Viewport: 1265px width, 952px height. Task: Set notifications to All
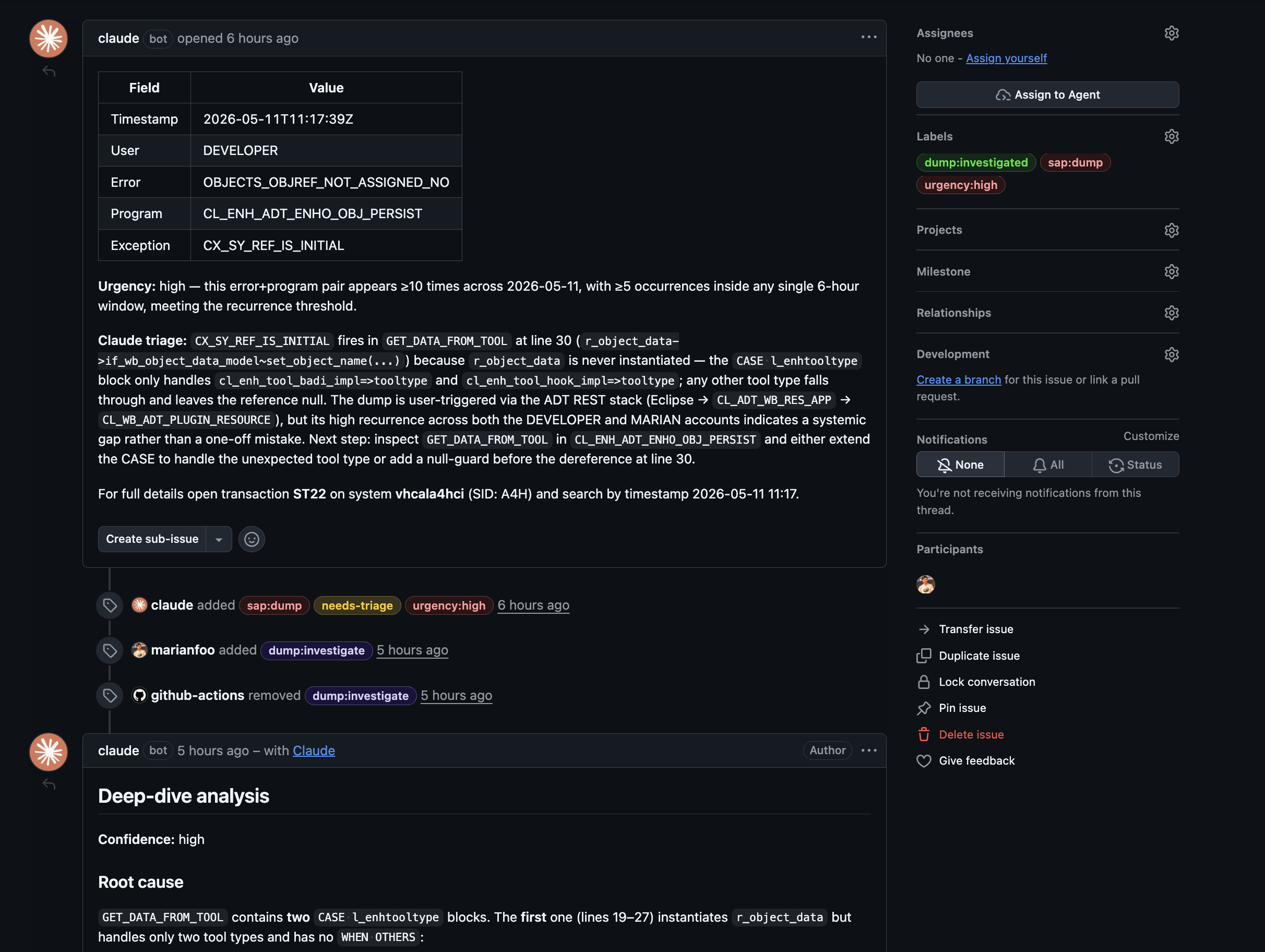coord(1048,465)
